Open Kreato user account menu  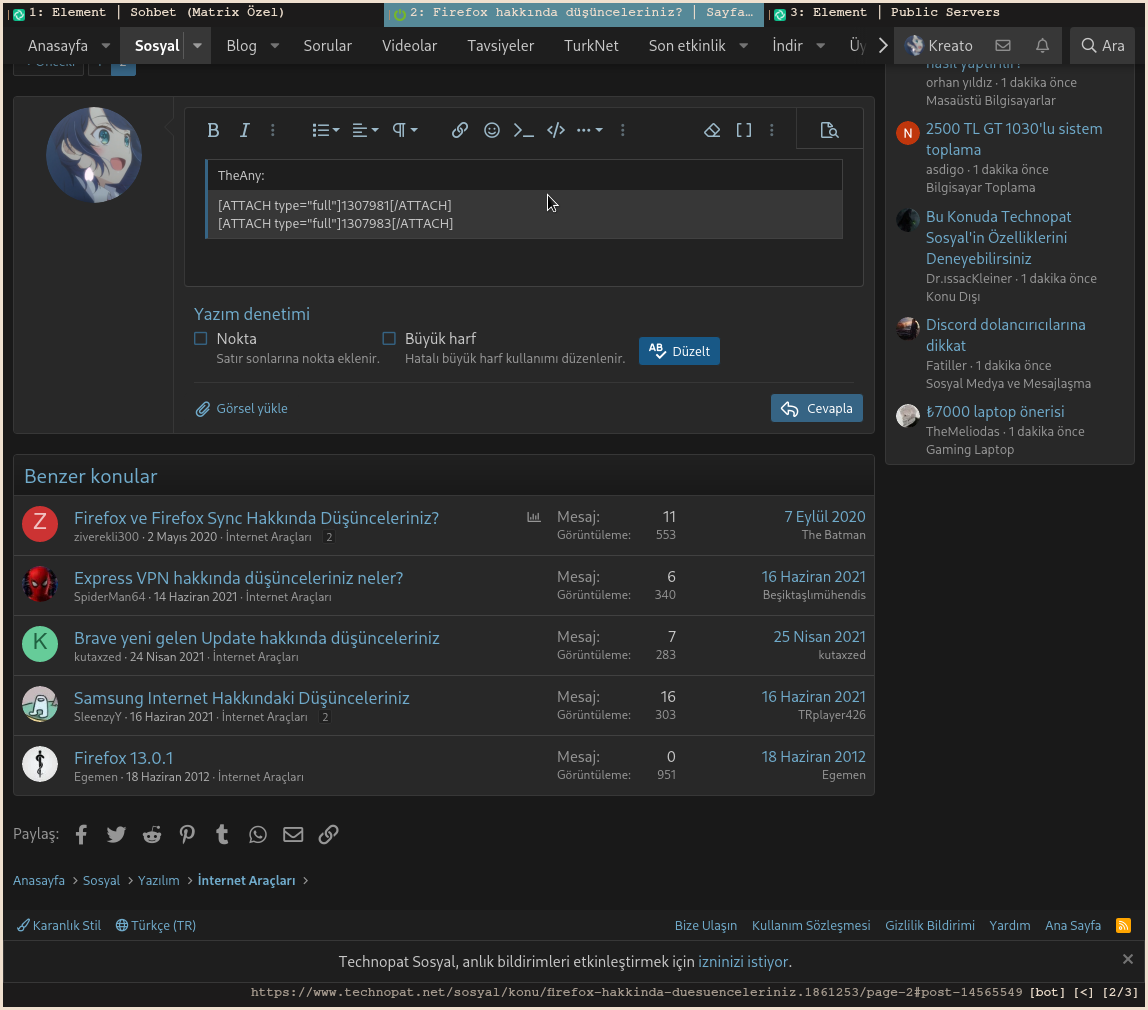(939, 45)
